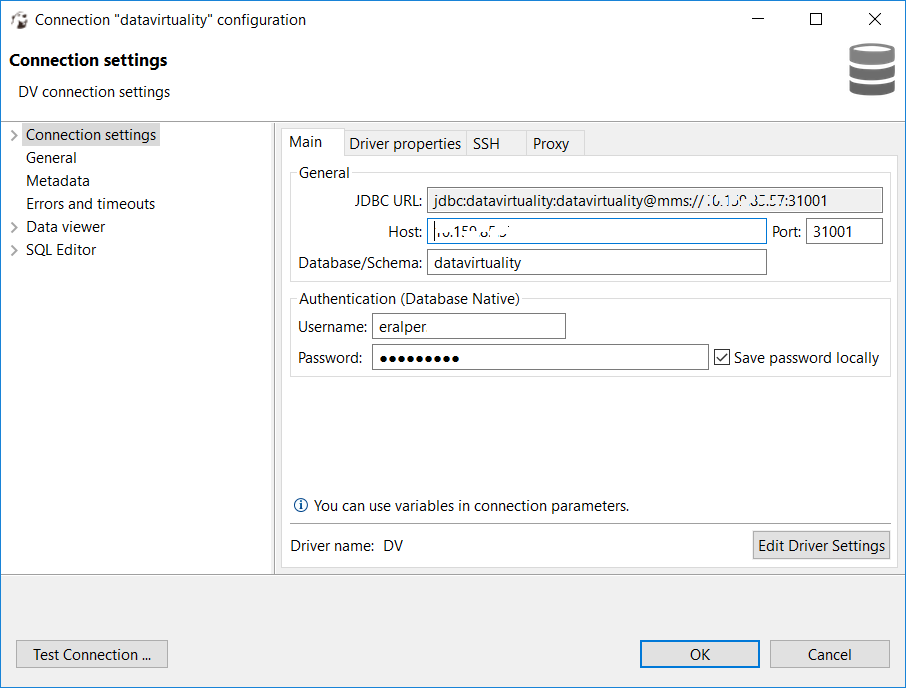
Task: Click the Database/Schema field
Action: (x=597, y=262)
